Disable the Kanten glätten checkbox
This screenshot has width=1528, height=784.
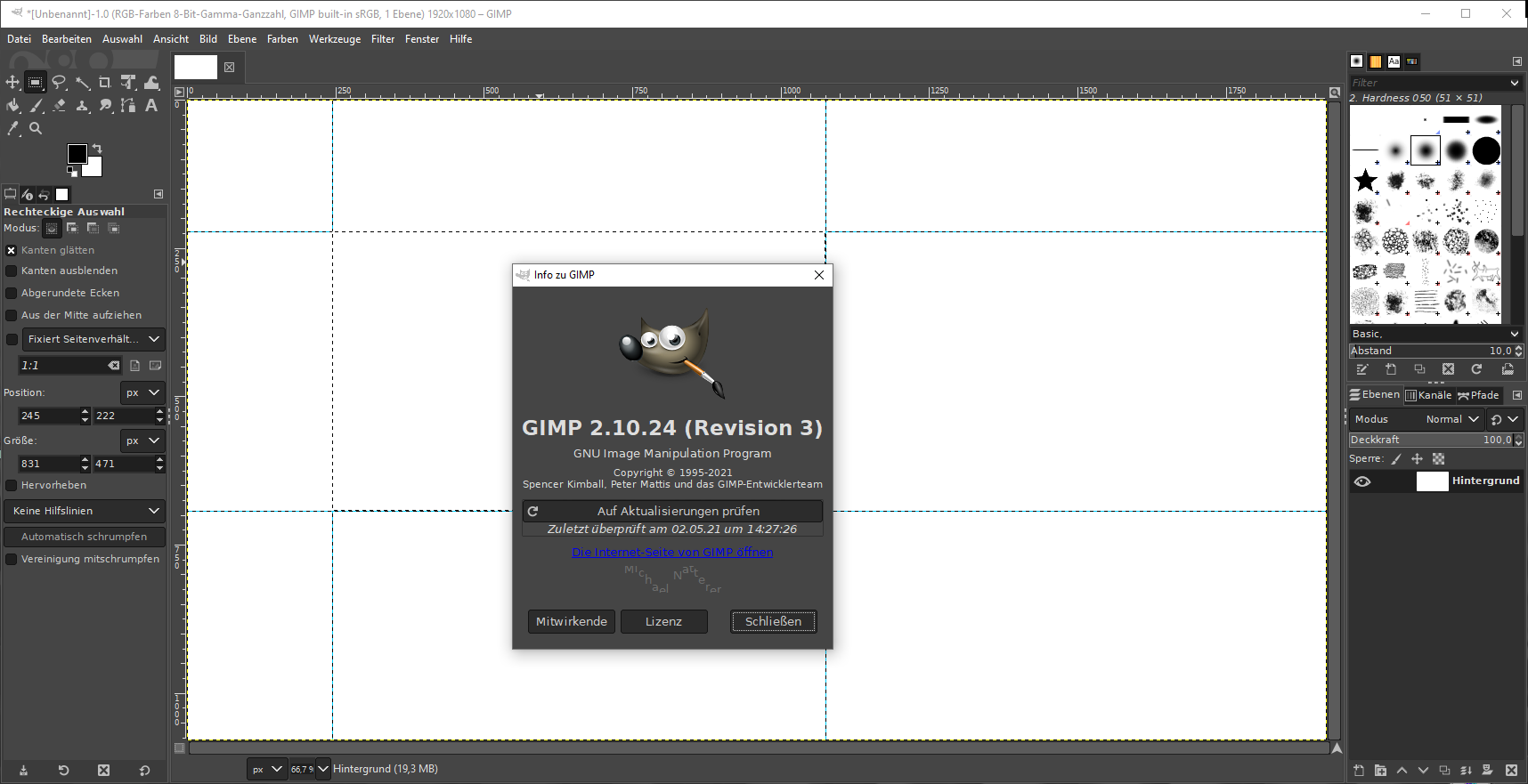pyautogui.click(x=12, y=251)
